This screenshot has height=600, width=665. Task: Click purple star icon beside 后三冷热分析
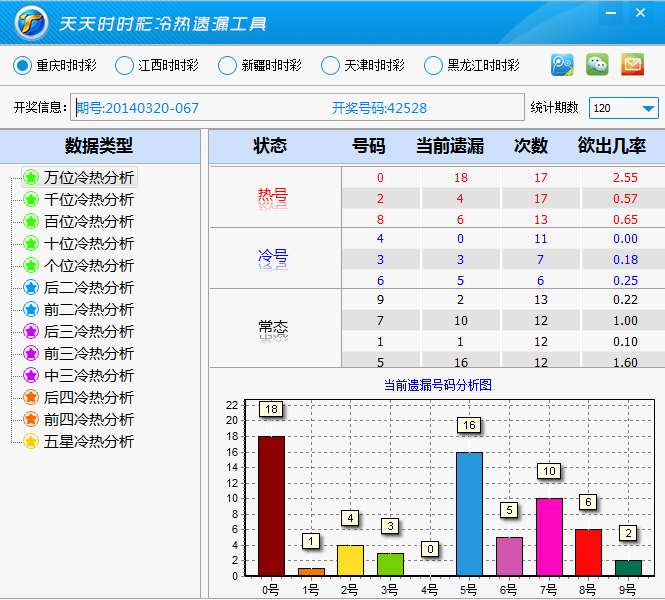tap(31, 332)
